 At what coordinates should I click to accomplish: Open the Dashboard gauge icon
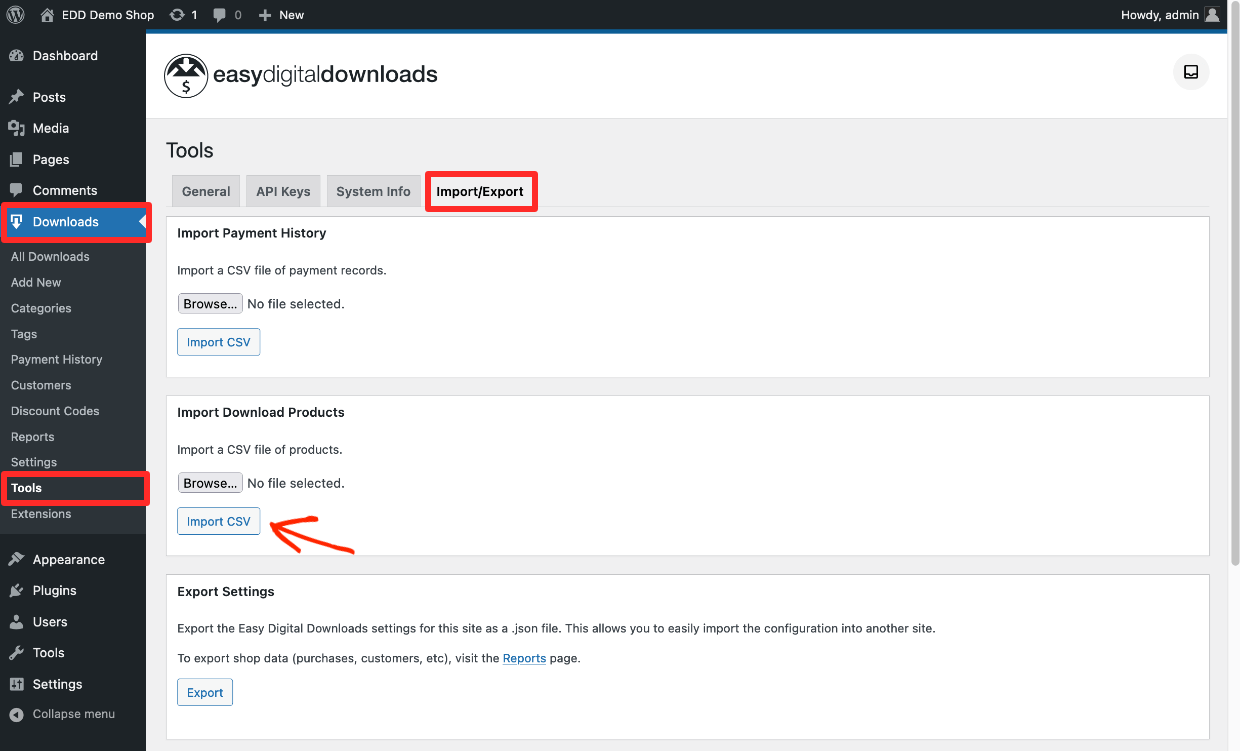point(16,56)
